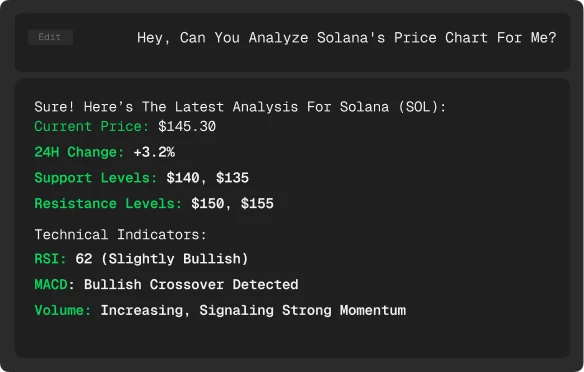Select the Support Levels label
Image resolution: width=584 pixels, height=372 pixels.
click(96, 178)
